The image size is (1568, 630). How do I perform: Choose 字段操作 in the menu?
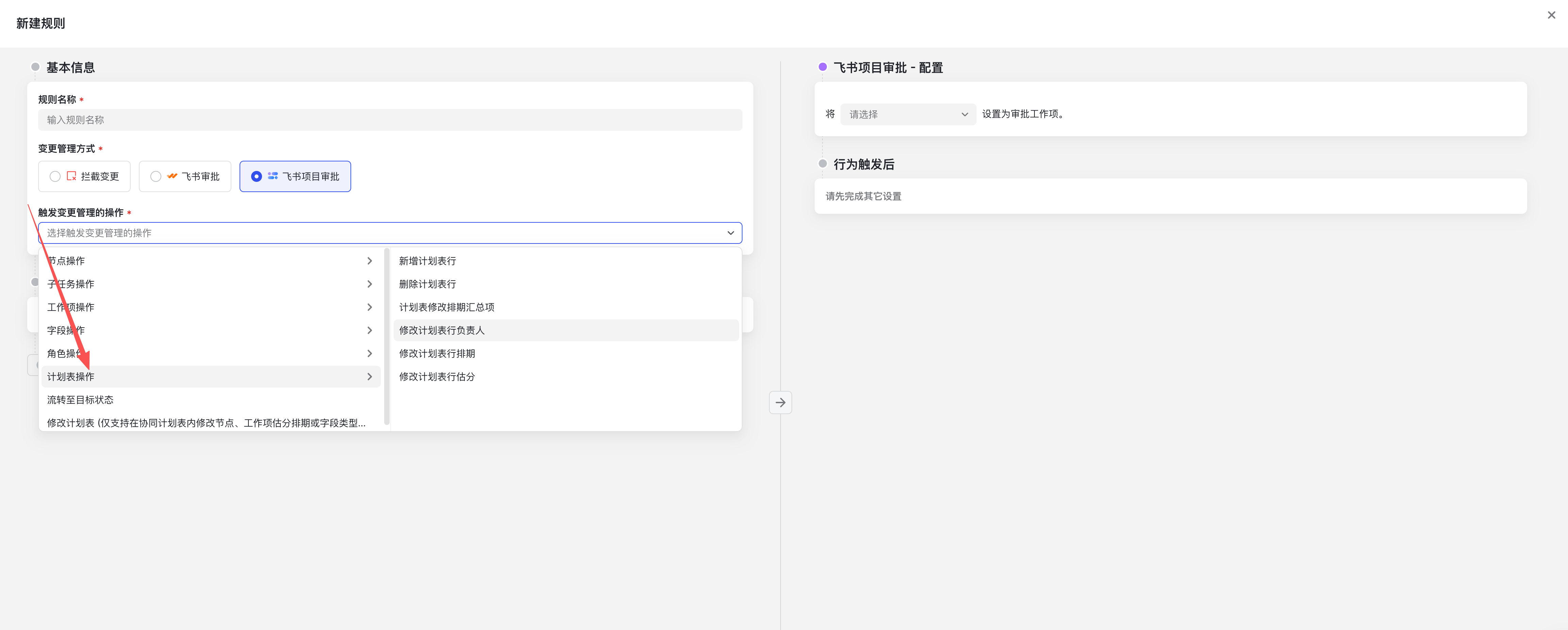tap(211, 330)
